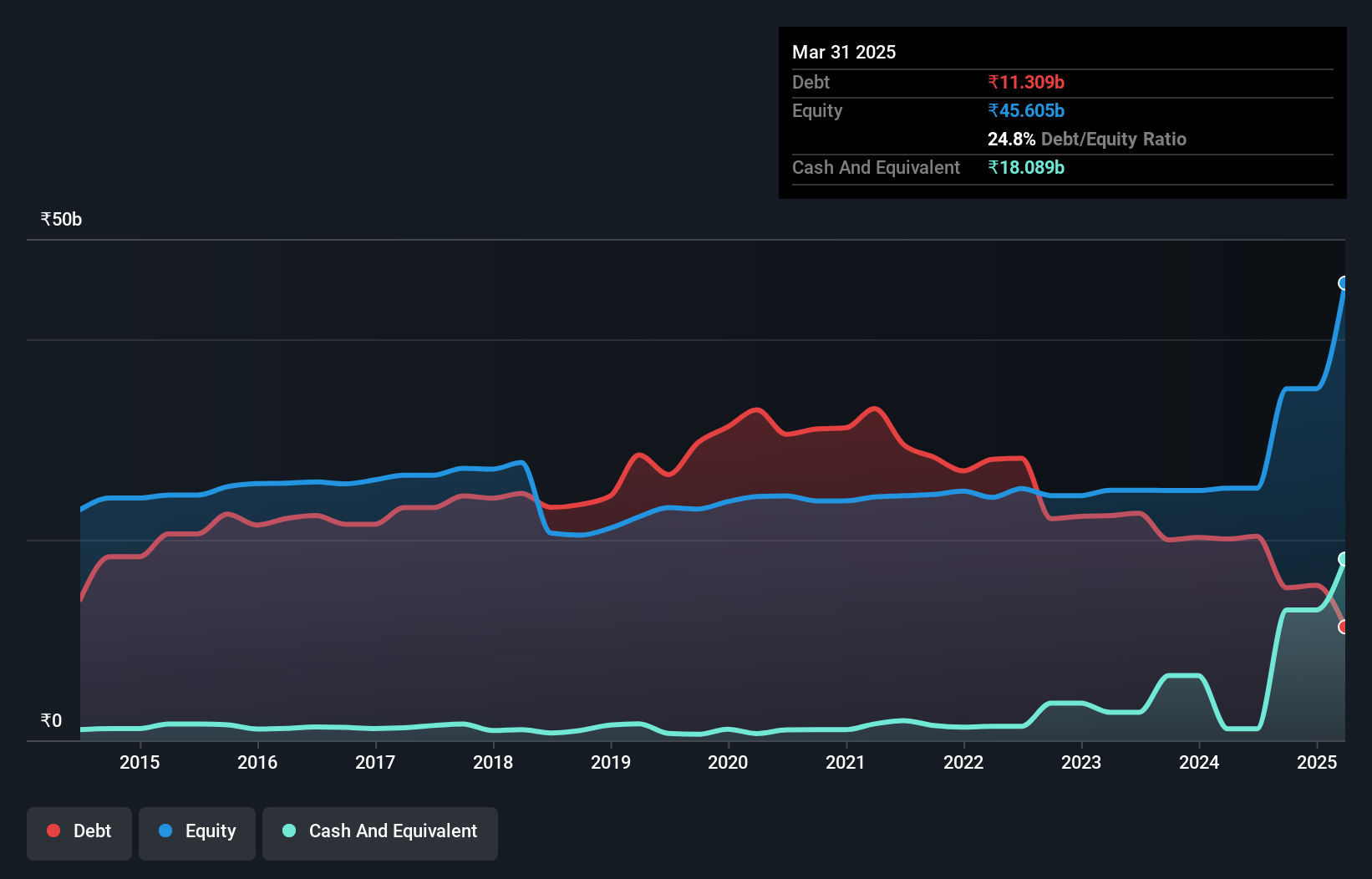The height and width of the screenshot is (879, 1372).
Task: Click the 2016 x-axis label
Action: point(257,762)
